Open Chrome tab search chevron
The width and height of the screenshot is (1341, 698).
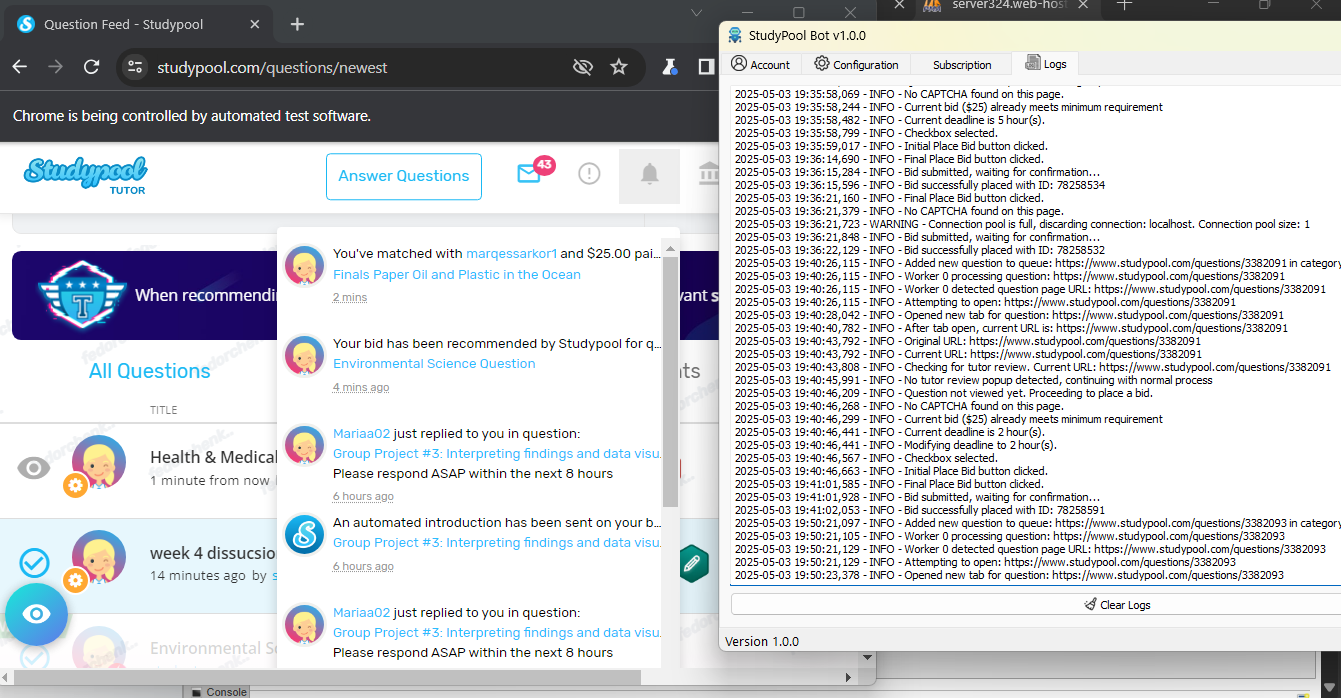(697, 12)
